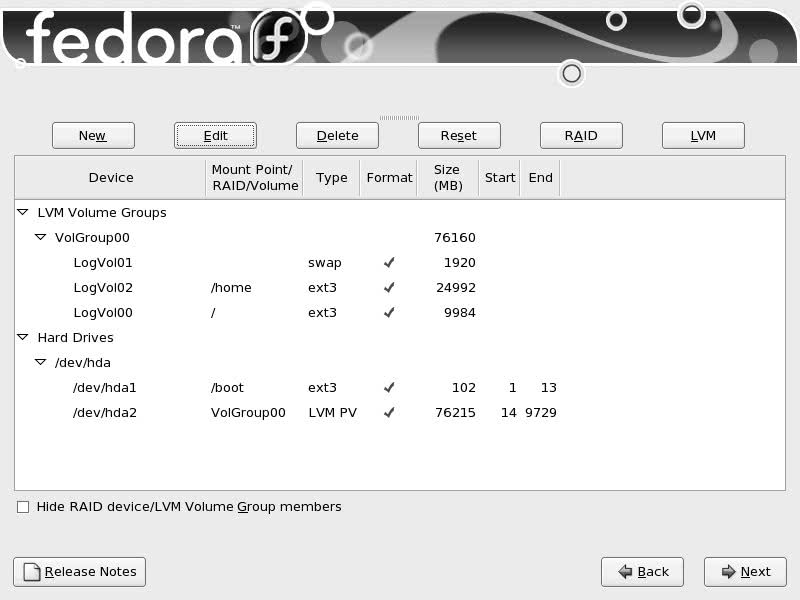Viewport: 800px width, 600px height.
Task: Click the 9984 size value
Action: [460, 313]
